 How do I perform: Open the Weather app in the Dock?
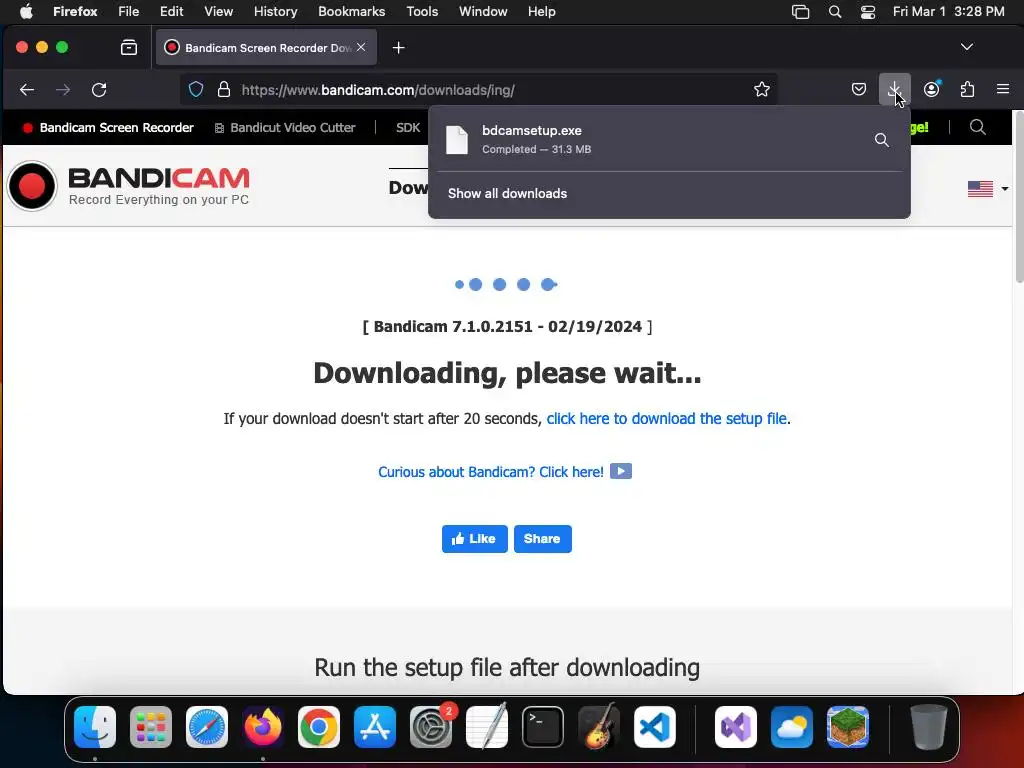tap(792, 727)
